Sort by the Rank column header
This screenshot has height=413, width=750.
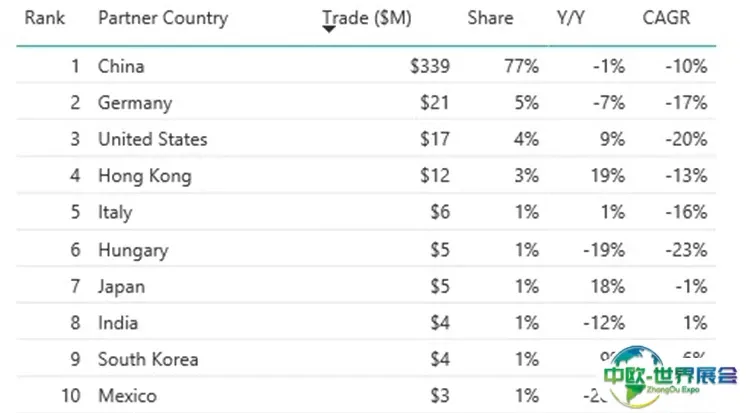pos(45,18)
